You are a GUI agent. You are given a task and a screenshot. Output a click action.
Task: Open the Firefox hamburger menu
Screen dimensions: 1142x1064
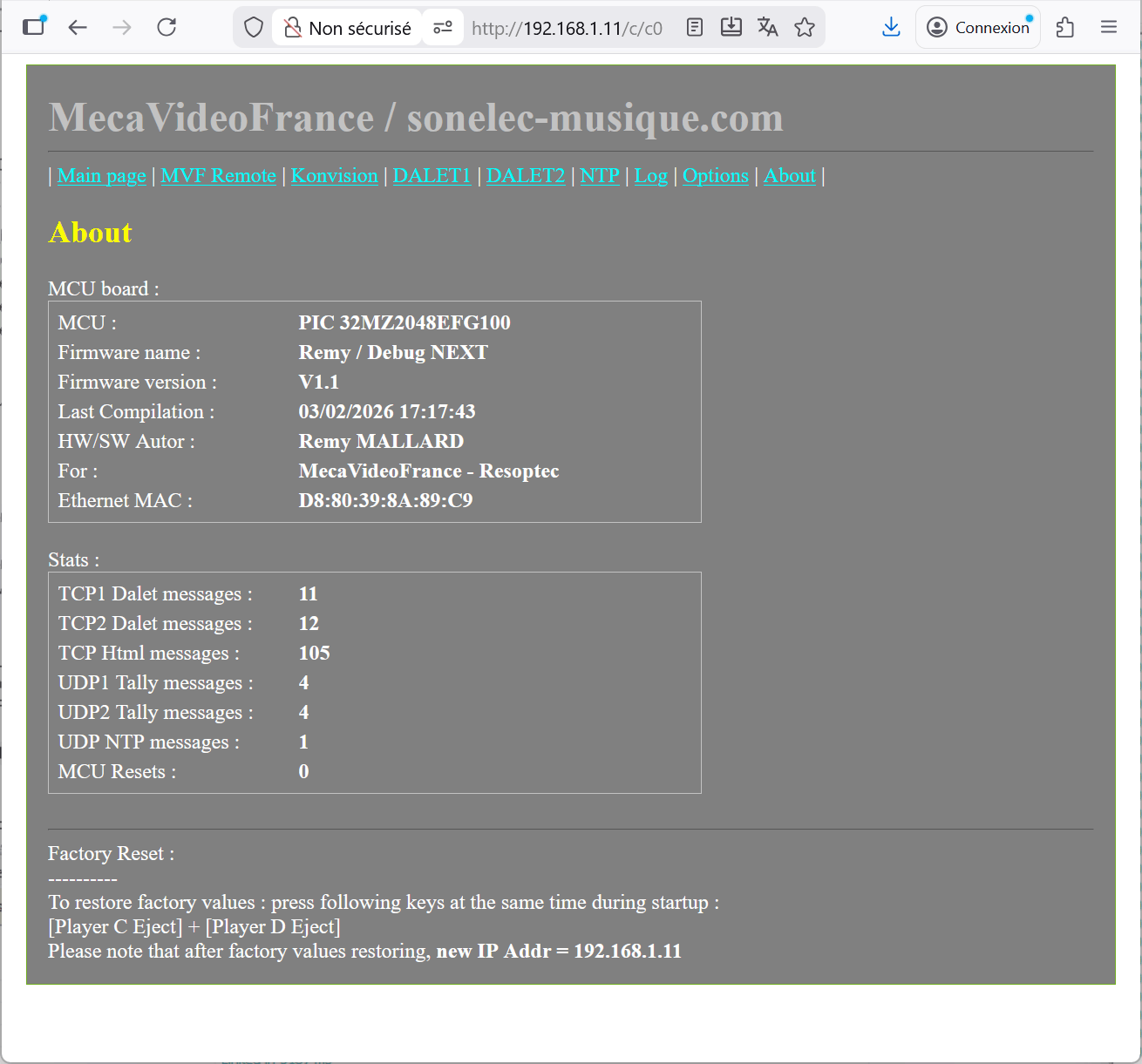(x=1109, y=28)
